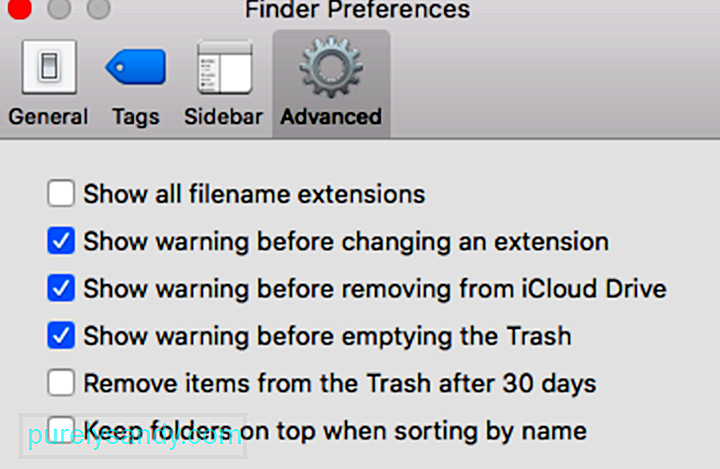Disable warning before removing from iCloud Drive
The height and width of the screenshot is (469, 720).
pos(61,288)
